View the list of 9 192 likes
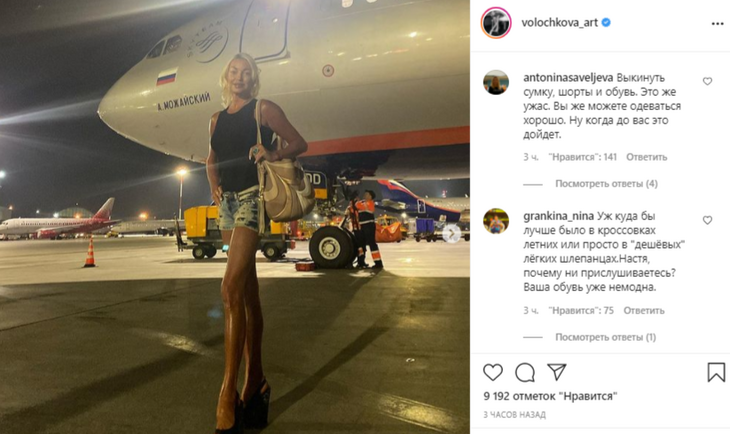 pos(550,396)
